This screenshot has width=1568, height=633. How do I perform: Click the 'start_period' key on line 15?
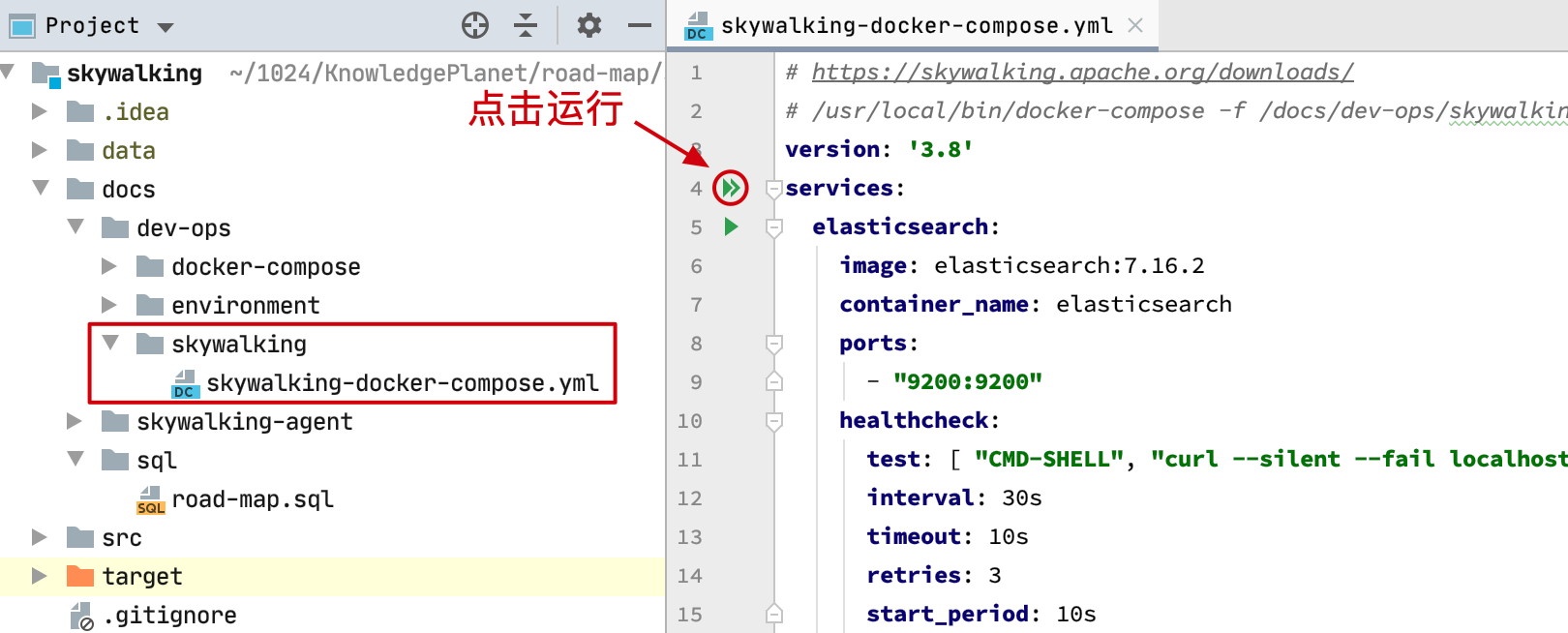tap(948, 615)
